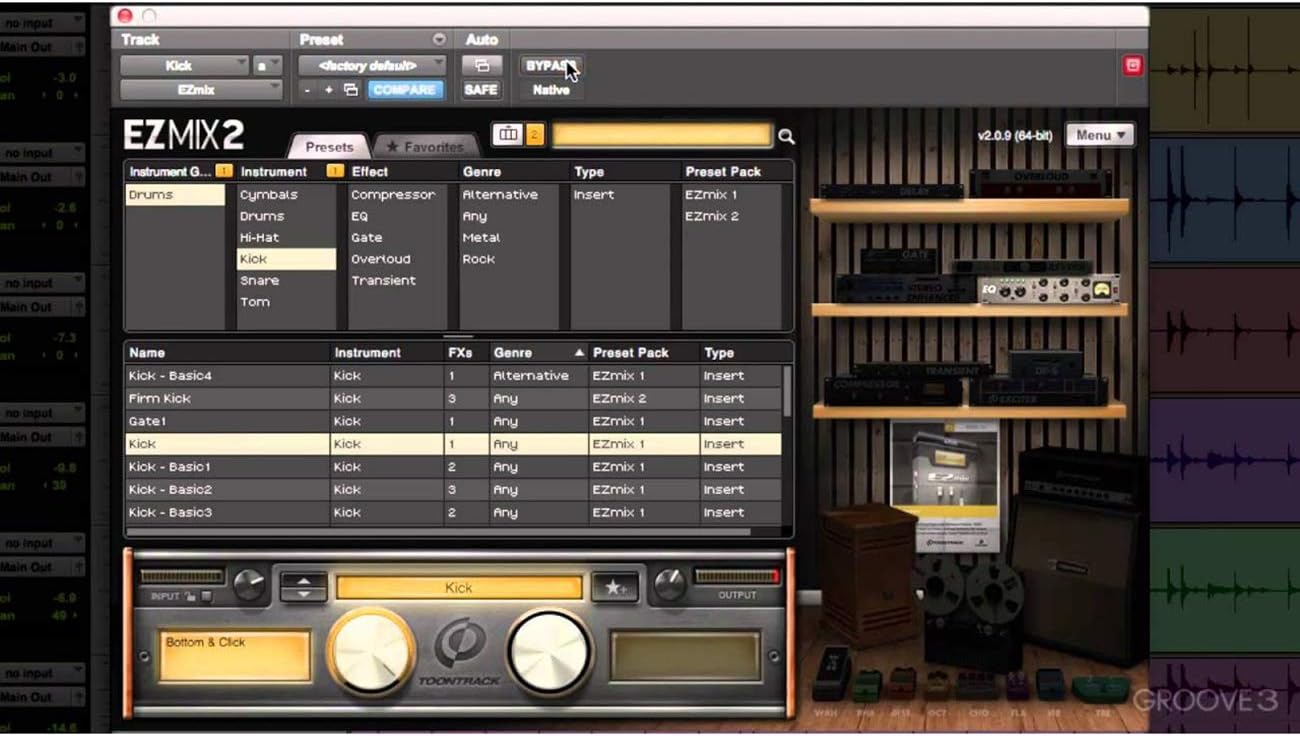Open the Kick track selector dropdown
This screenshot has height=736, width=1300.
coord(184,66)
